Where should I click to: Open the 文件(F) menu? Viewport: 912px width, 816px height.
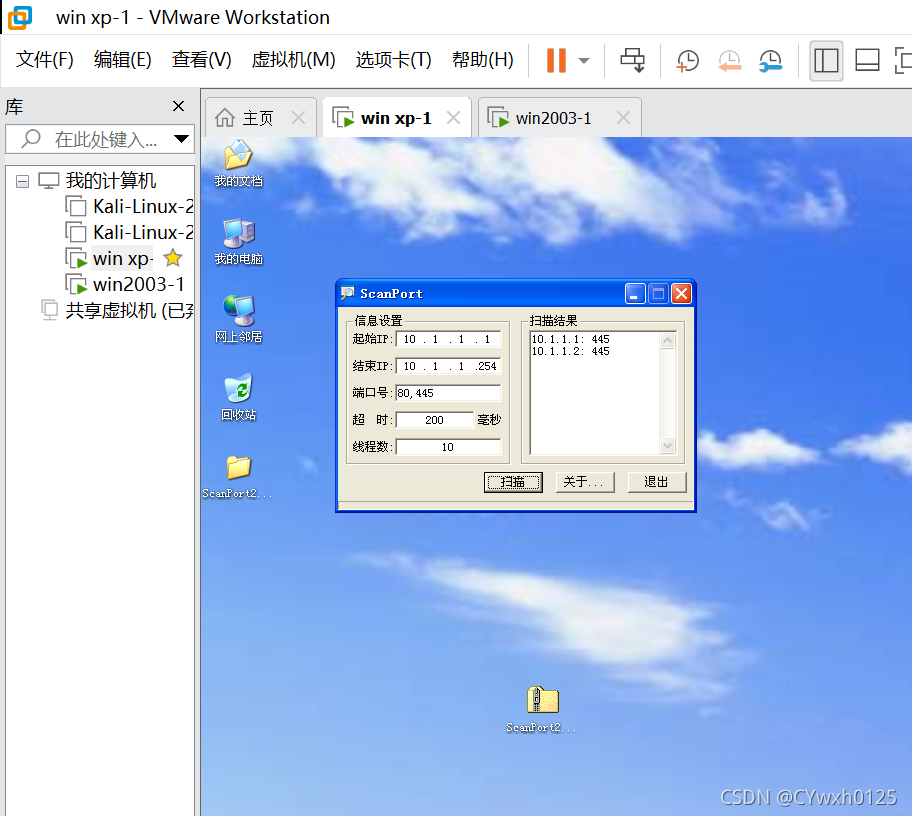tap(44, 59)
